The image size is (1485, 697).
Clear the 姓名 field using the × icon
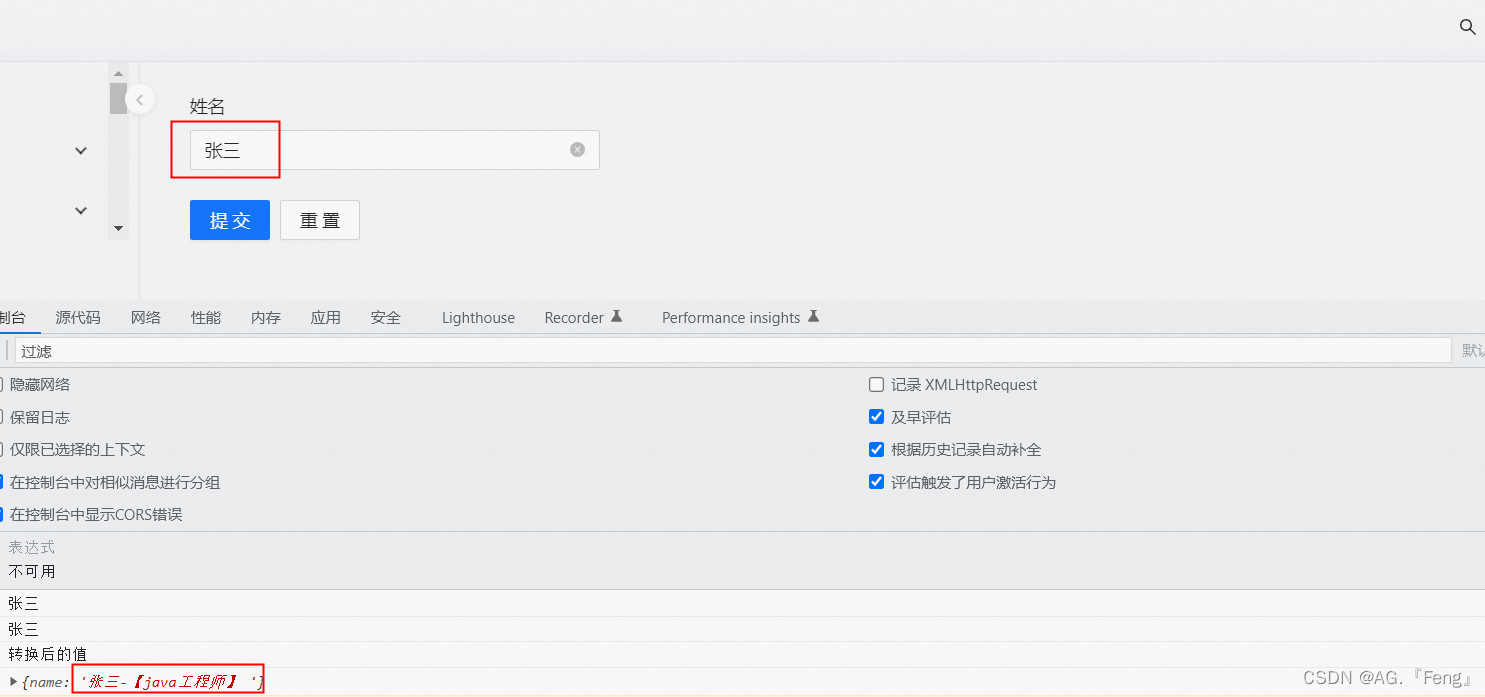(x=577, y=149)
